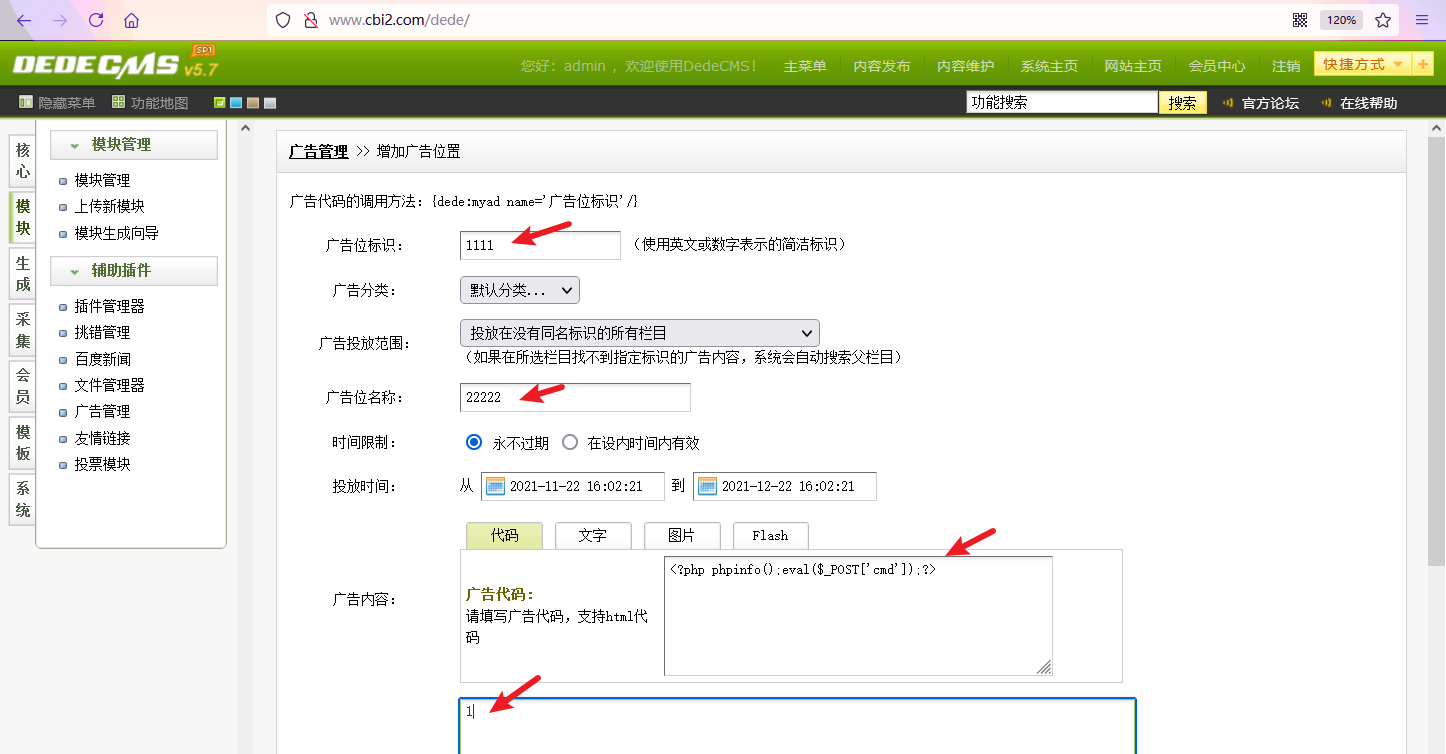Click the bullet icon beside 文件管理器
Screen dimensions: 1446x754
(64, 386)
